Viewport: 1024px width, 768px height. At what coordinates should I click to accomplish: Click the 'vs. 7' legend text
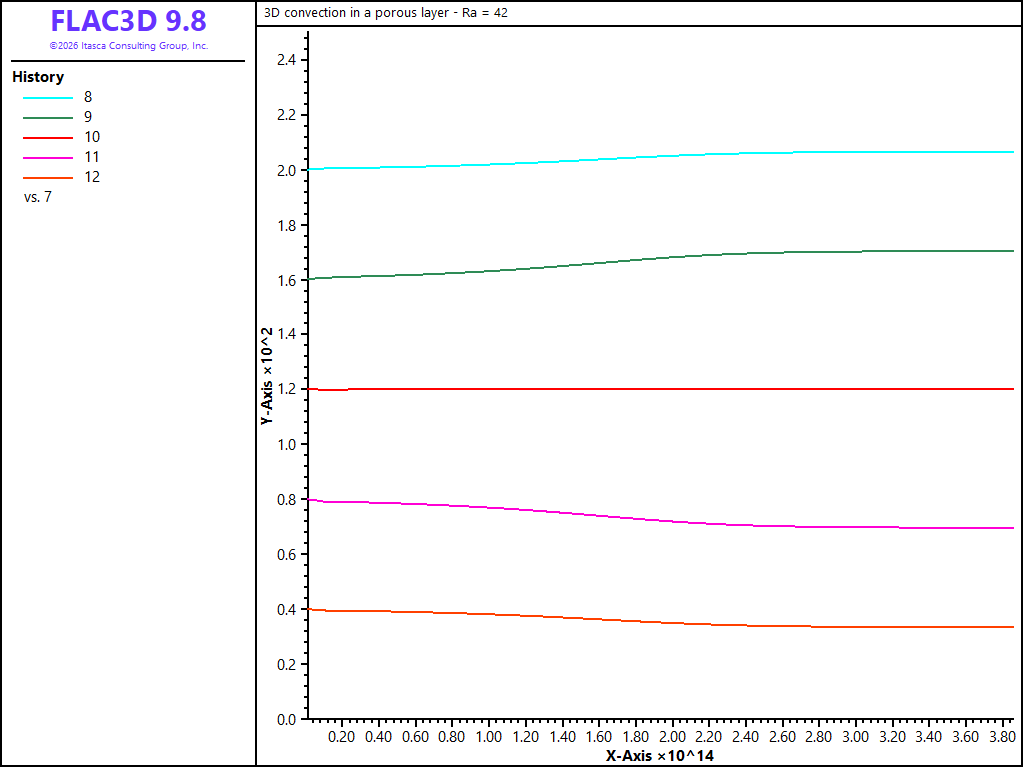[x=38, y=197]
